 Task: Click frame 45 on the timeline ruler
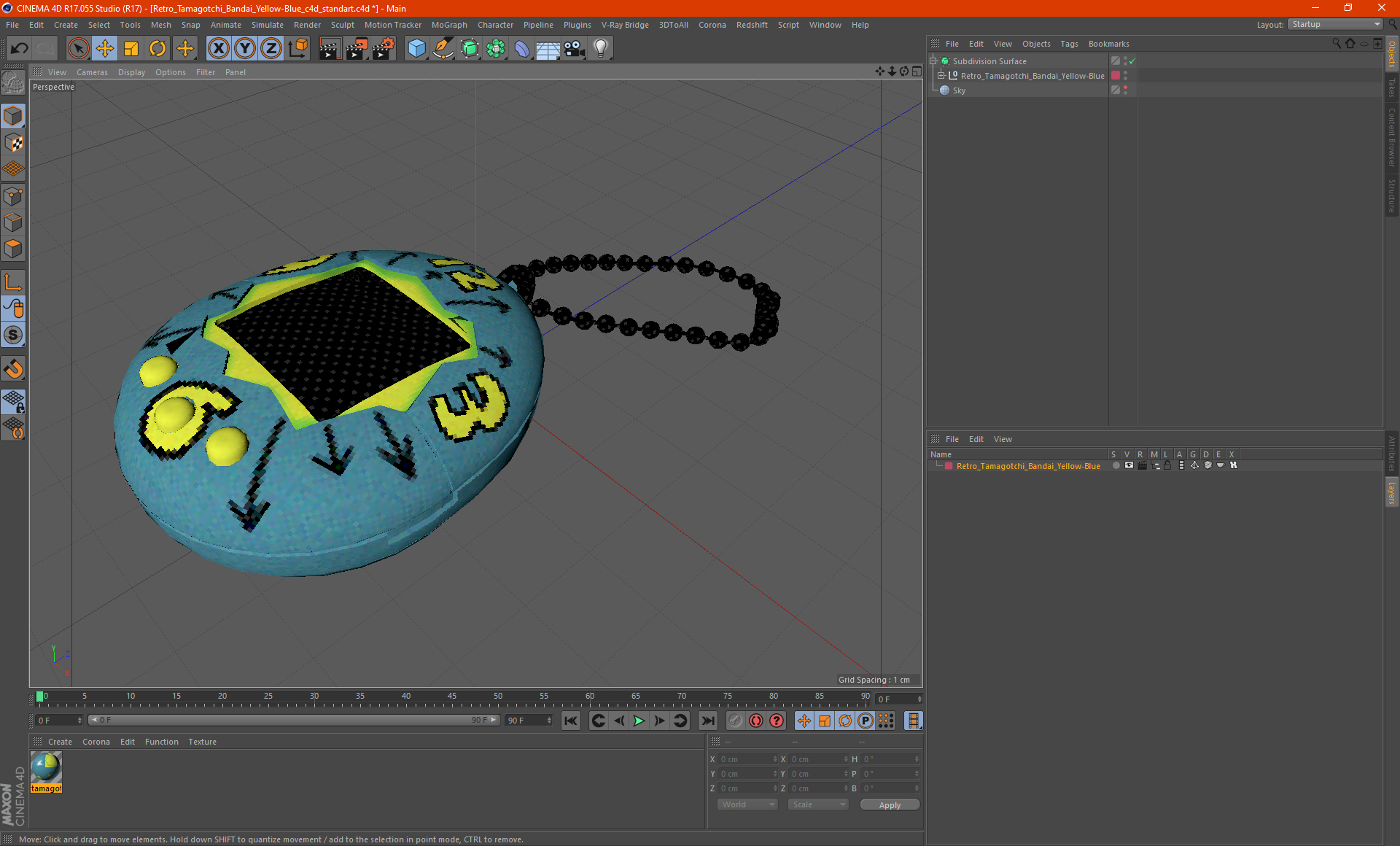tap(452, 696)
